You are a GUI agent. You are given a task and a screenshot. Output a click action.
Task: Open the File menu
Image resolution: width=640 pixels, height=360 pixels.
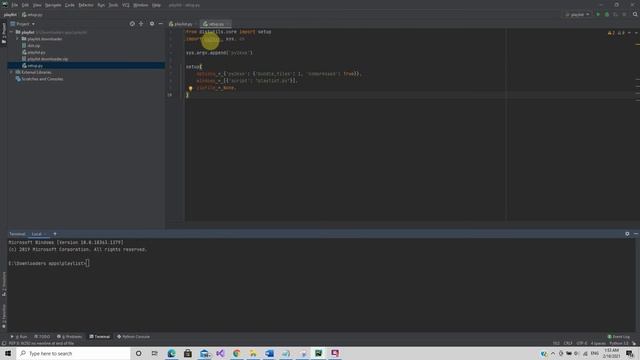click(15, 5)
